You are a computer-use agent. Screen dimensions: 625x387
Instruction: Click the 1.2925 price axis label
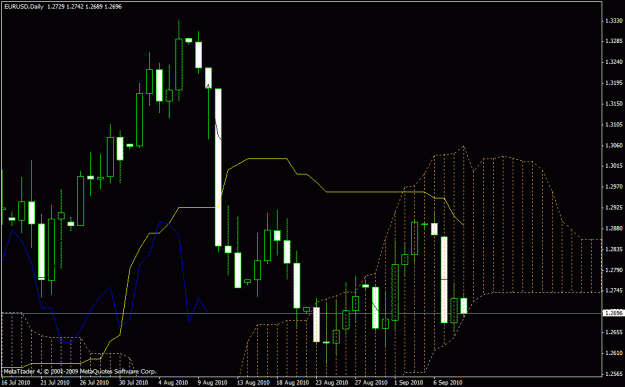pyautogui.click(x=613, y=208)
